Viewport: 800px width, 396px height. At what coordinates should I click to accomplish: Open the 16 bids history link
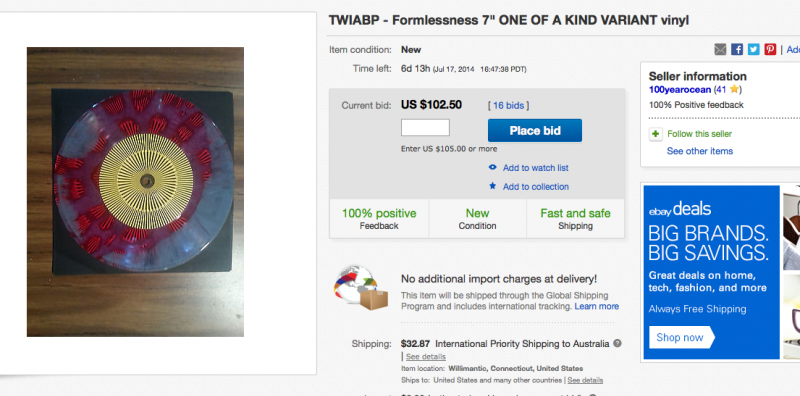508,106
